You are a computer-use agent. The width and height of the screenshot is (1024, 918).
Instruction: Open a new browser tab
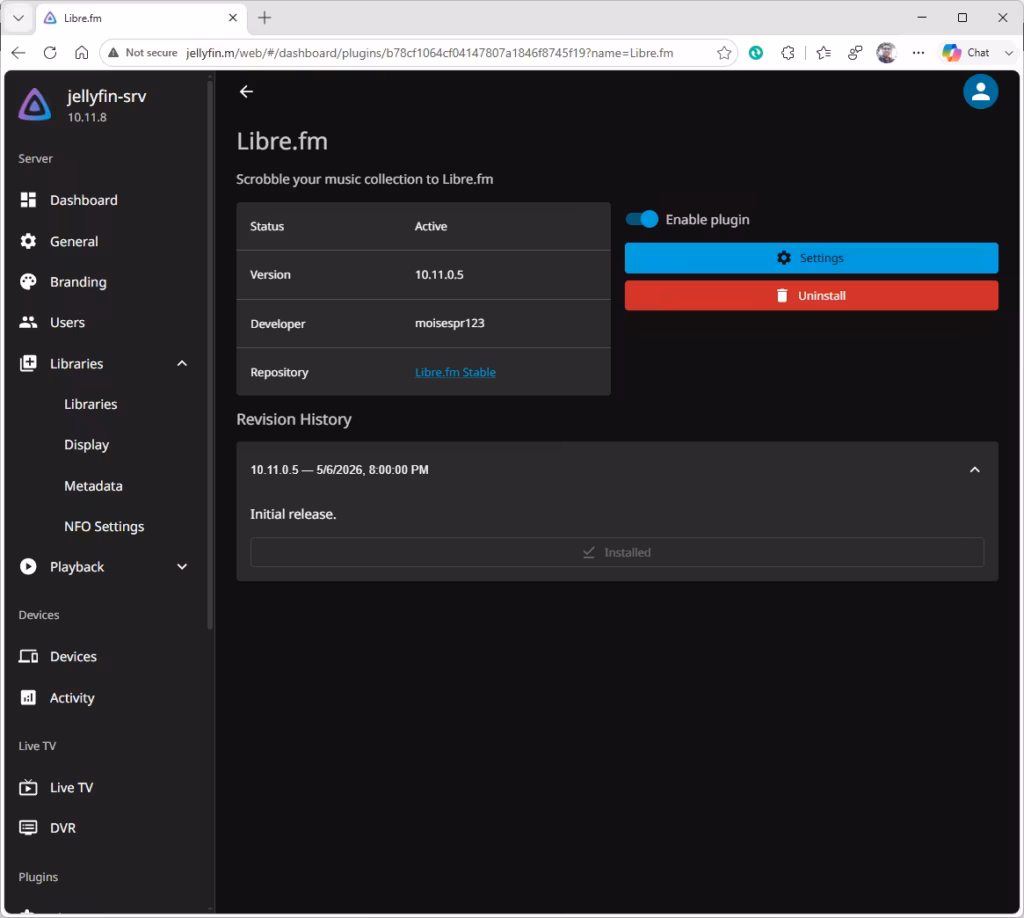tap(264, 18)
